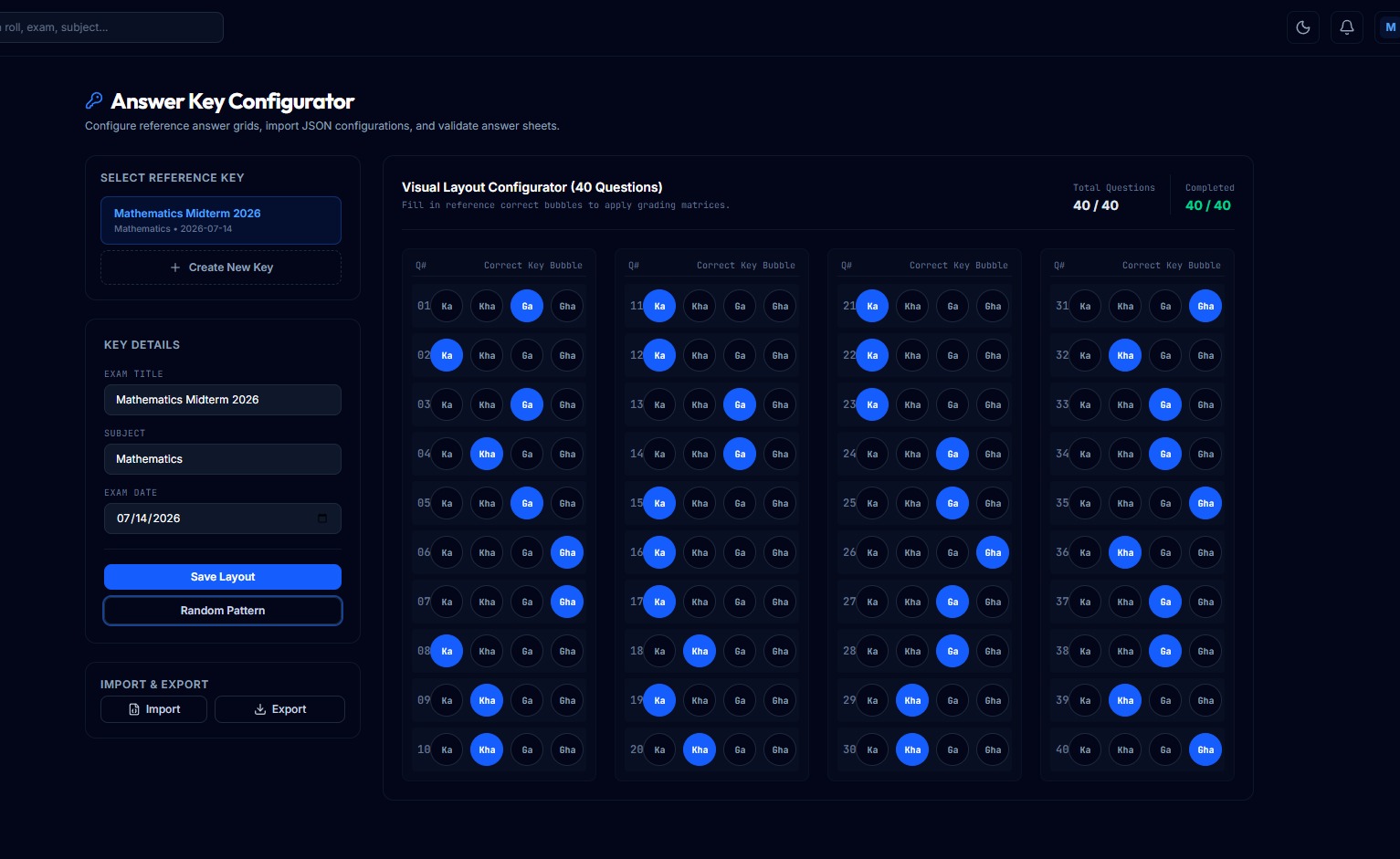Screen dimensions: 1400x859
Task: Select Ga bubble for question 15
Action: click(x=740, y=503)
